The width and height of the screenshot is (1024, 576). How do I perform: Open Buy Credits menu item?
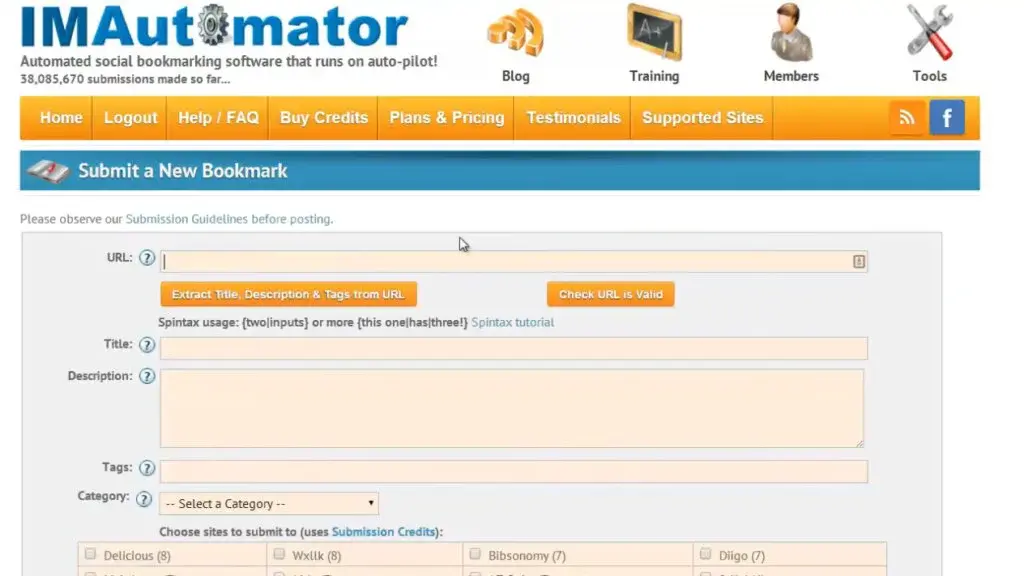[324, 118]
